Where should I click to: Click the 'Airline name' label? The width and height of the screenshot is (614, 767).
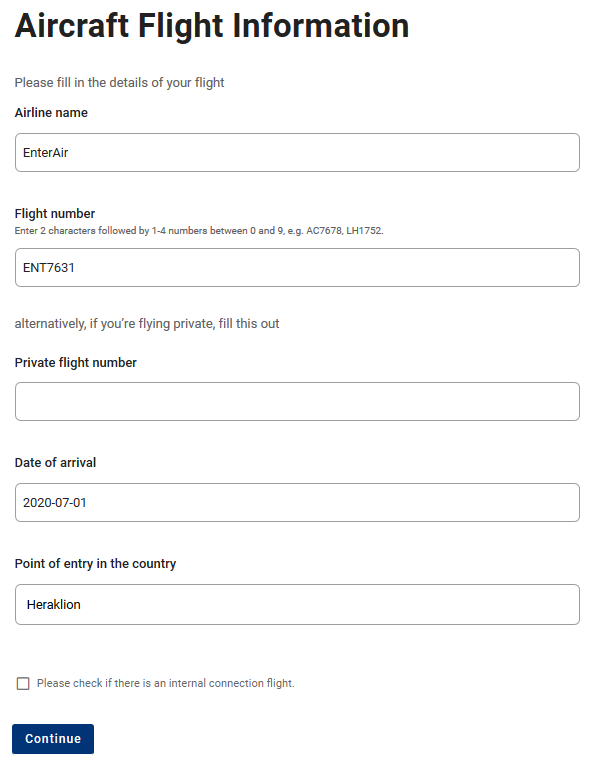coord(51,113)
